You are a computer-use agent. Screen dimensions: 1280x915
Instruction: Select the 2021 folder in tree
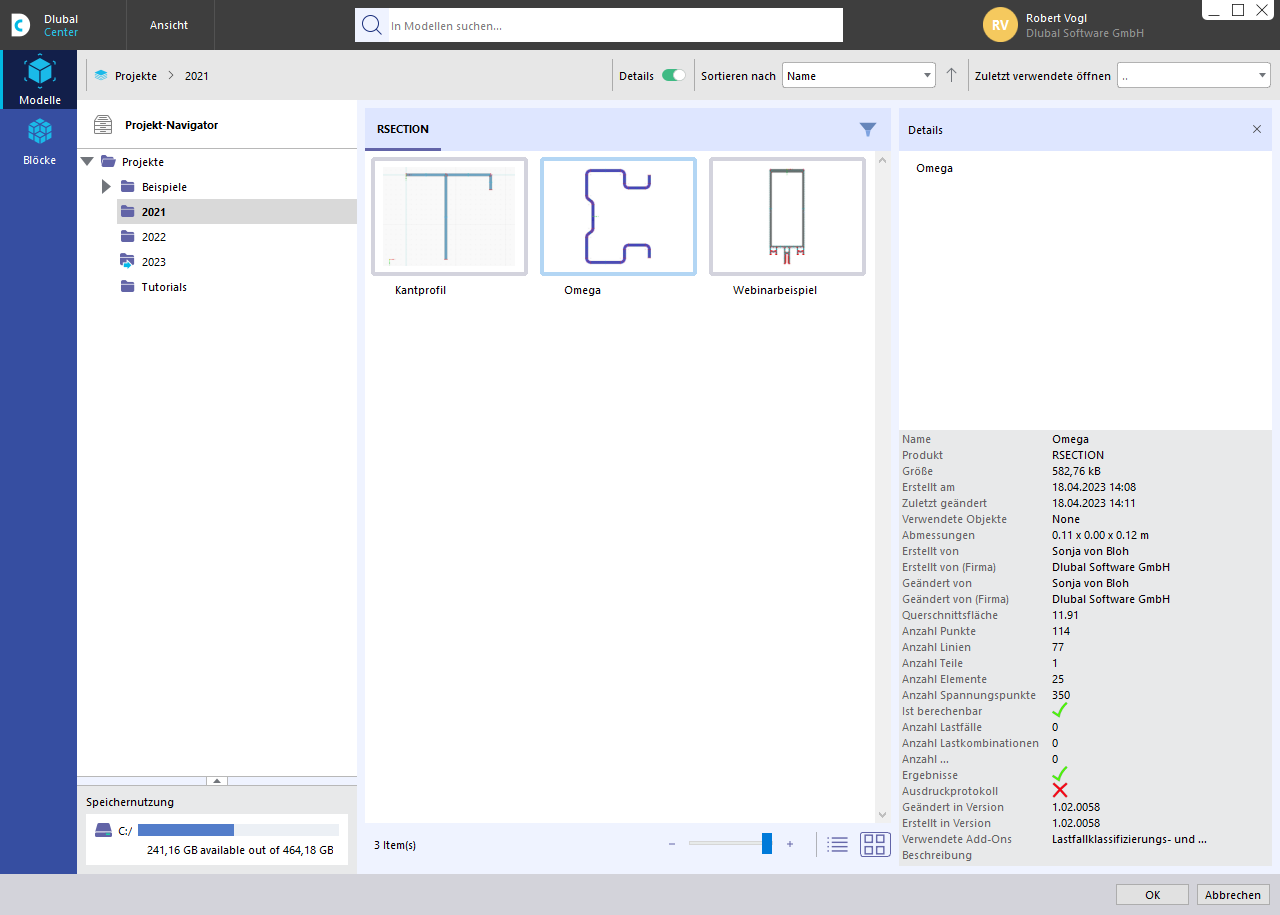click(237, 212)
